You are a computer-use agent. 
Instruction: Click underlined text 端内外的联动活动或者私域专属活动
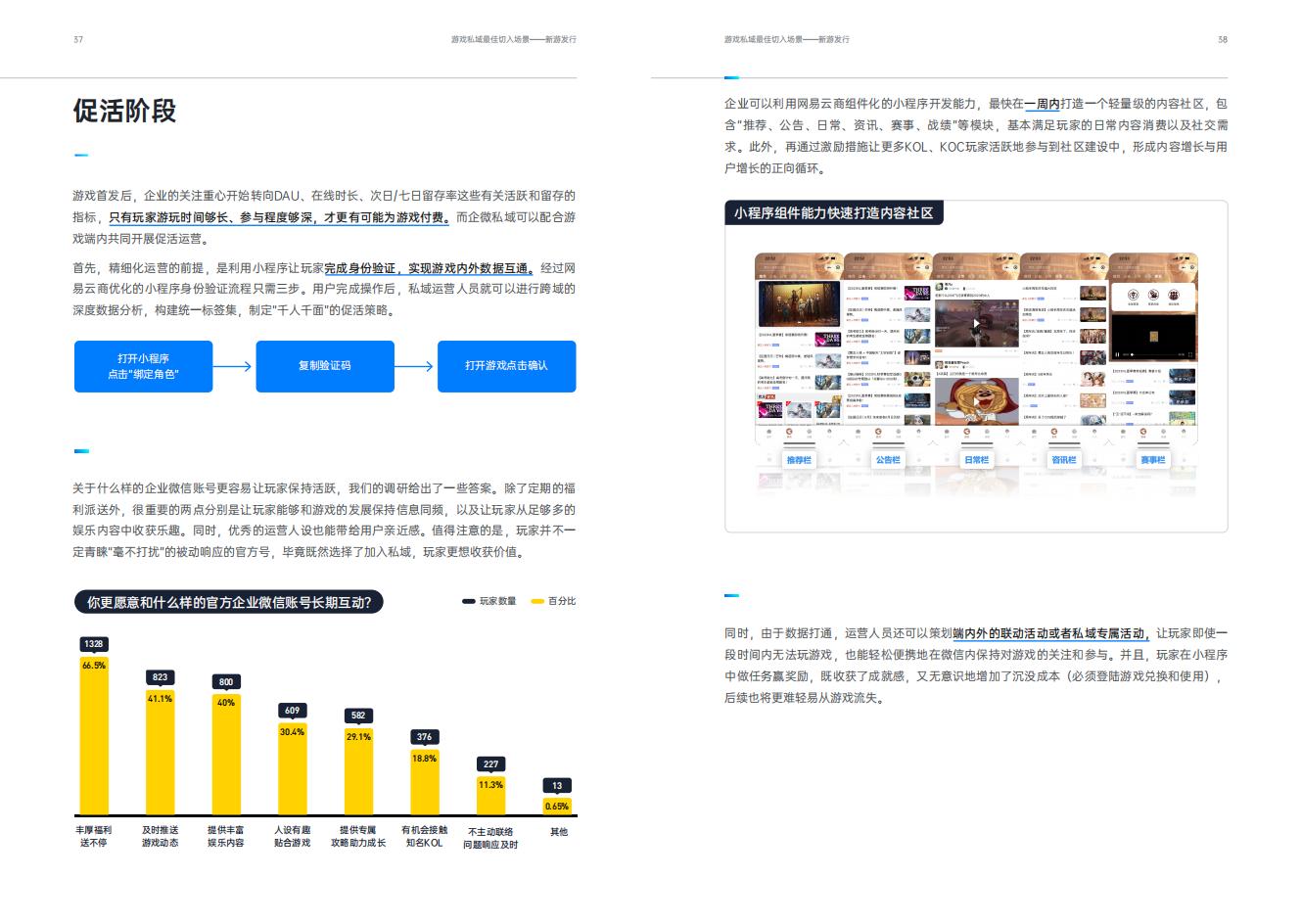tap(1050, 634)
